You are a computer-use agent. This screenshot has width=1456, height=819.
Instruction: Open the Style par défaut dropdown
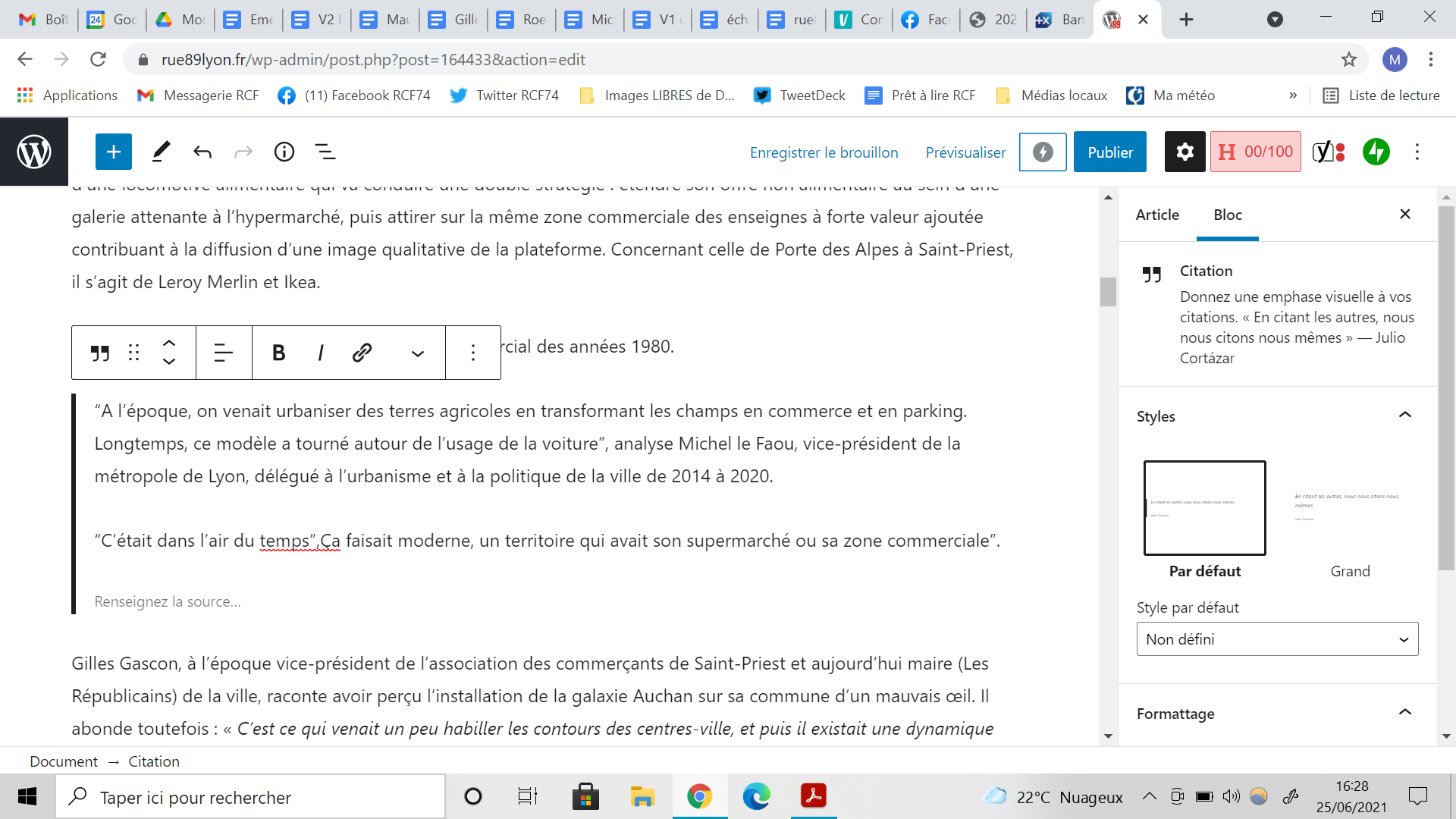point(1277,639)
